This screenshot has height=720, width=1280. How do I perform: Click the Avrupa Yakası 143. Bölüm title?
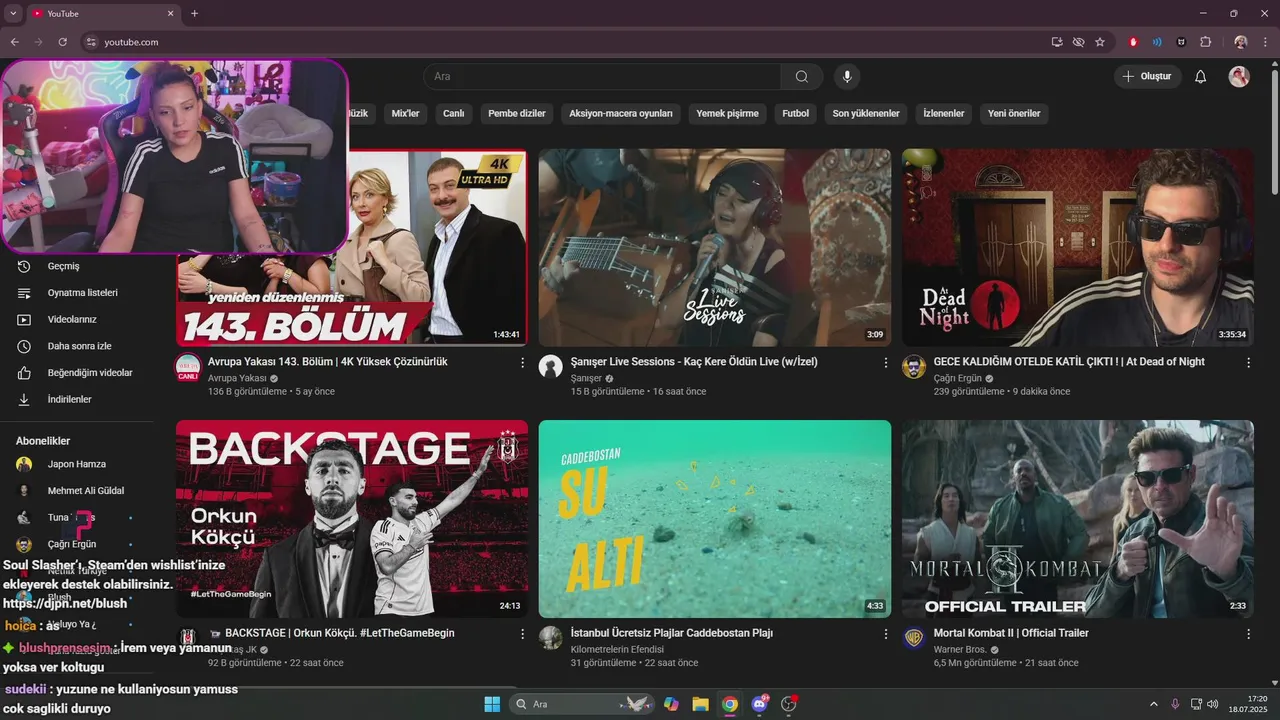[x=327, y=362]
